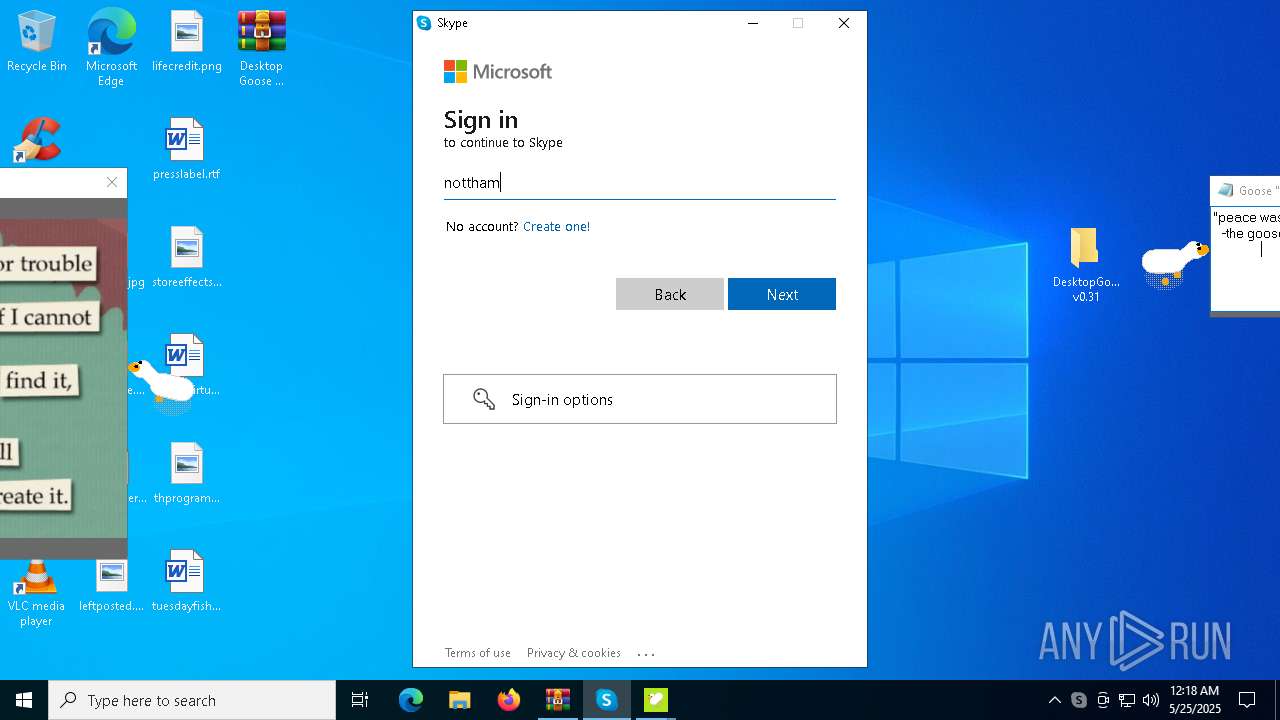Image resolution: width=1280 pixels, height=720 pixels.
Task: Launch Edge from the taskbar
Action: click(x=411, y=700)
